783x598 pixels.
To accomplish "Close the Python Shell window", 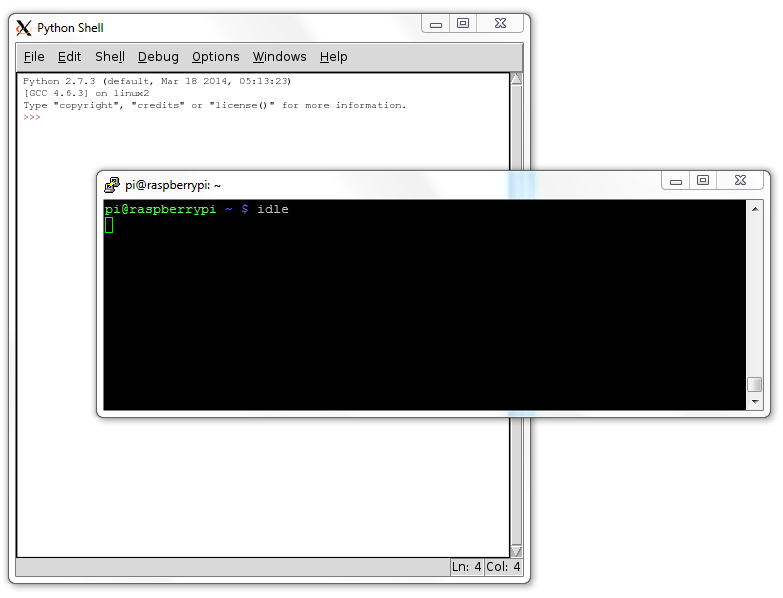I will (x=500, y=24).
